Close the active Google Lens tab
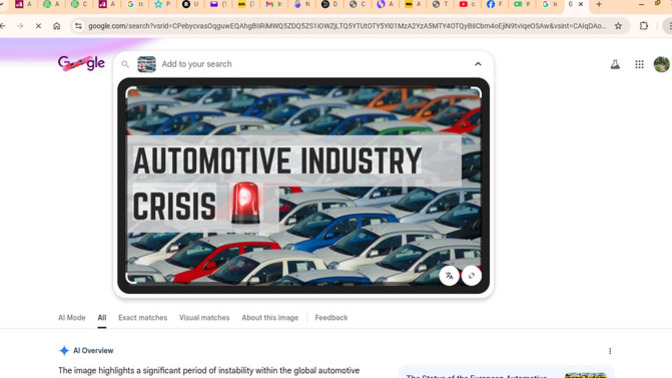 tap(581, 4)
